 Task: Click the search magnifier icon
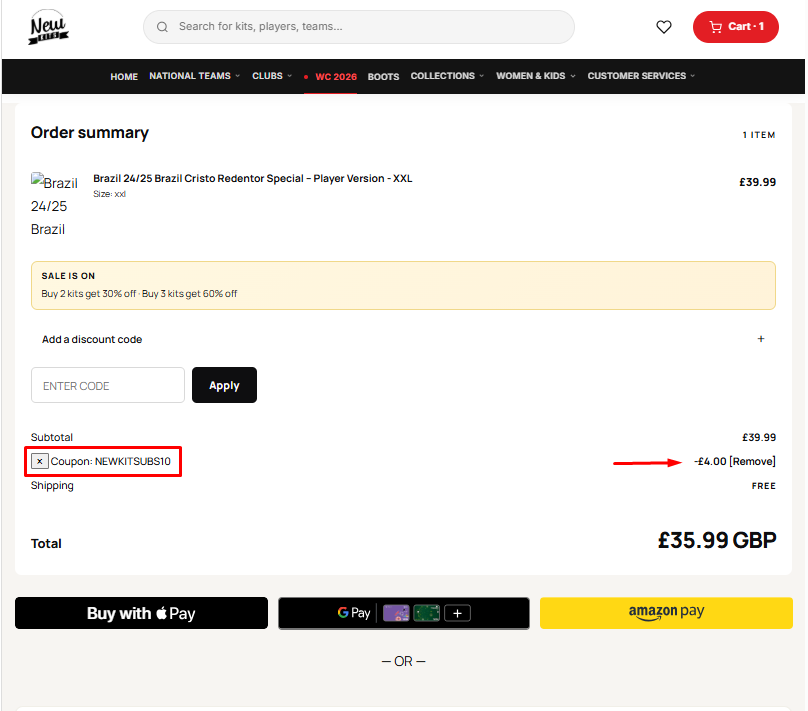[162, 27]
